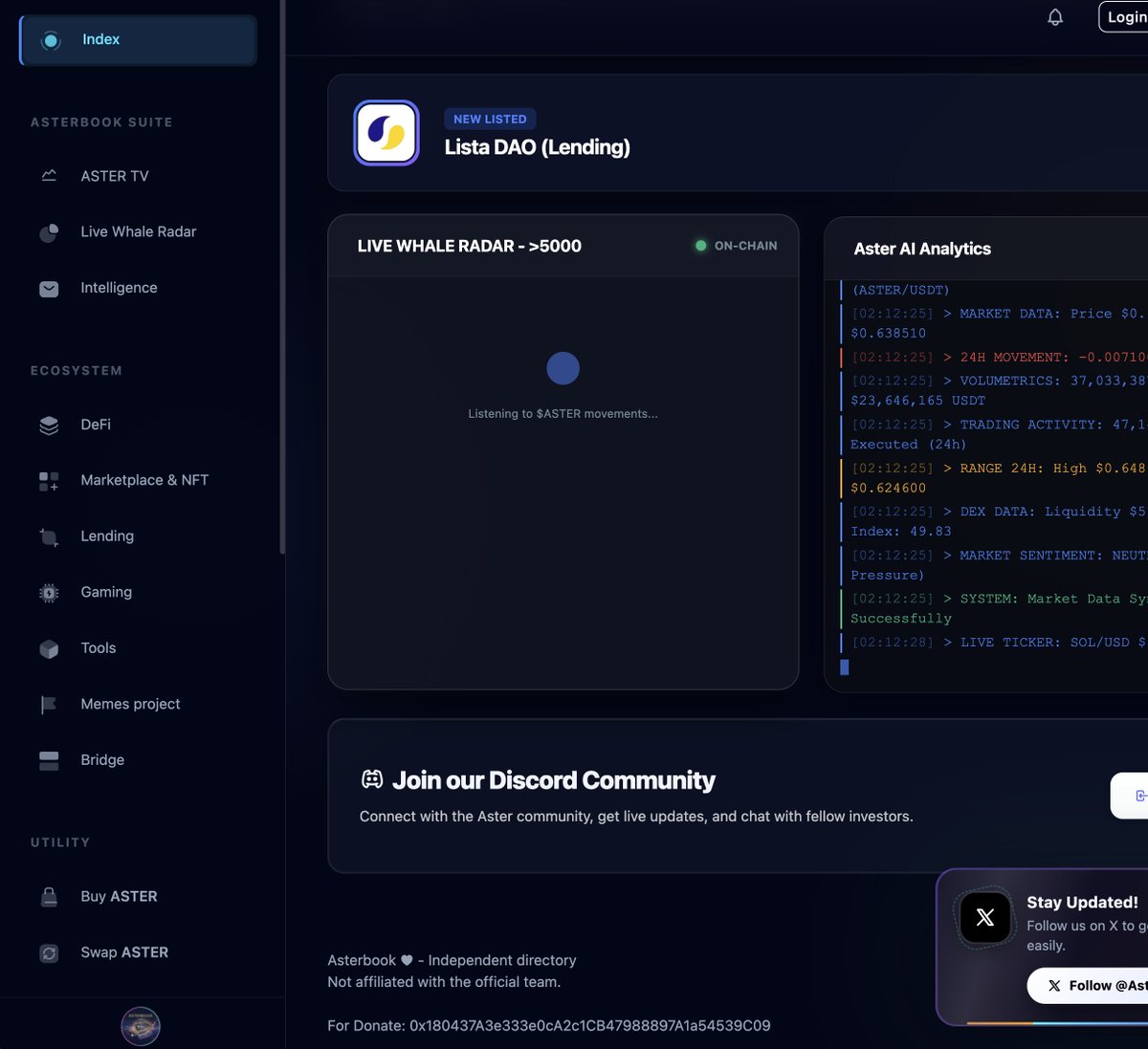Click the Index icon in sidebar
This screenshot has height=1049, width=1148.
pos(51,40)
